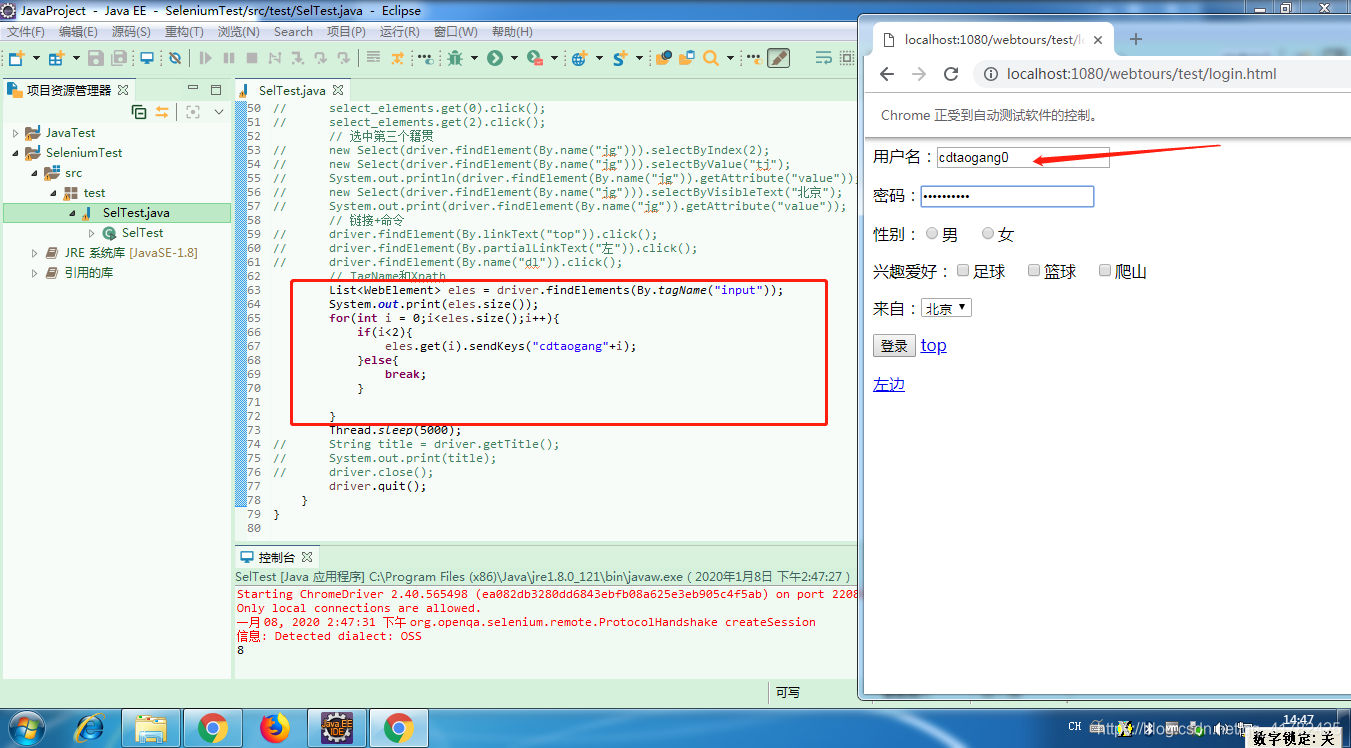Open the 编辑(E) menu
The width and height of the screenshot is (1351, 748).
tap(78, 32)
